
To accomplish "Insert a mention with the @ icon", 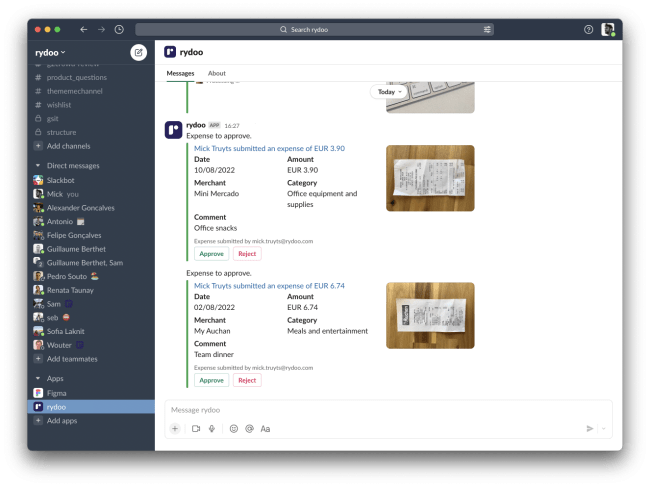I will [249, 428].
